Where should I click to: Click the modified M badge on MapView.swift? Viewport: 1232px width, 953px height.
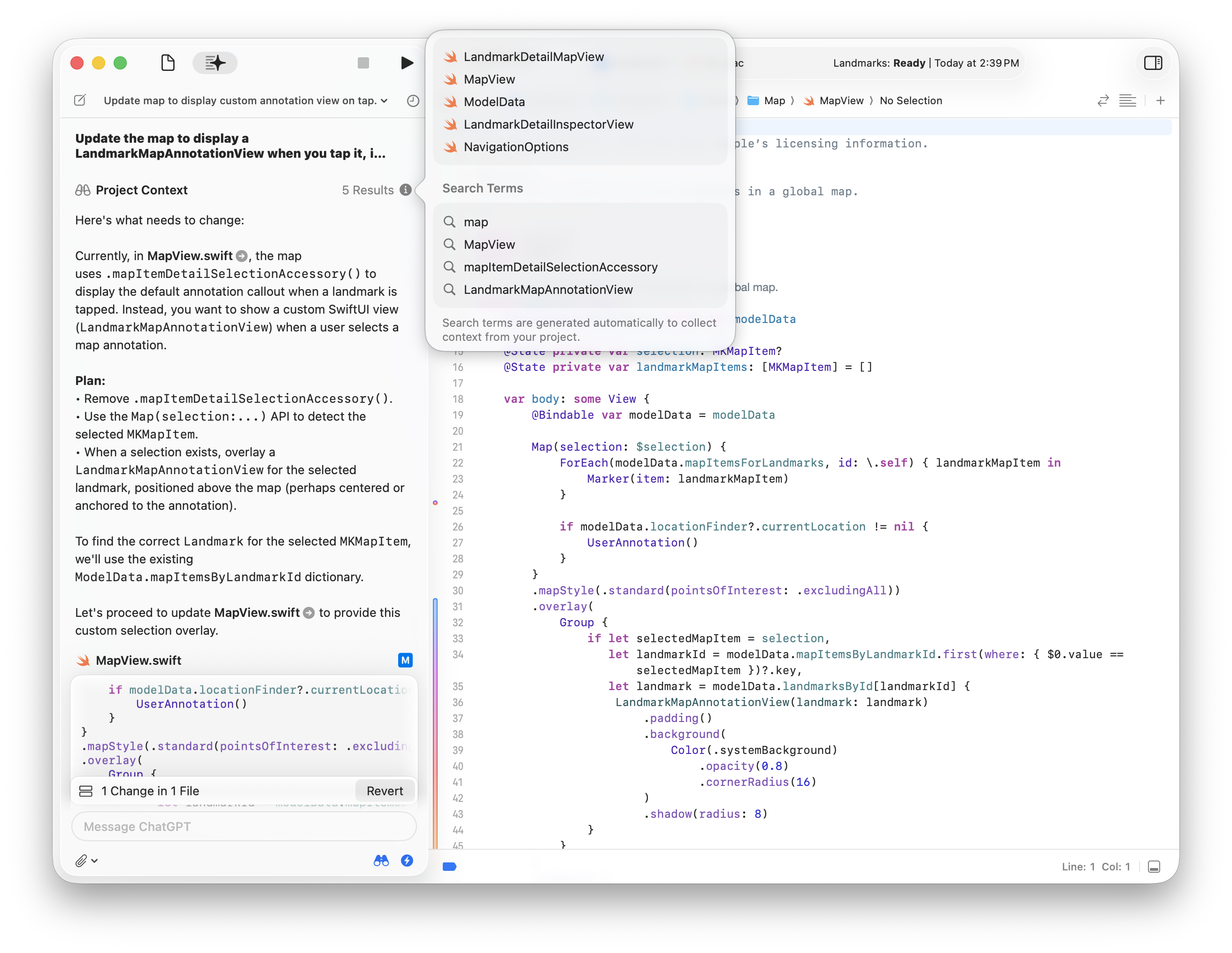coord(405,660)
